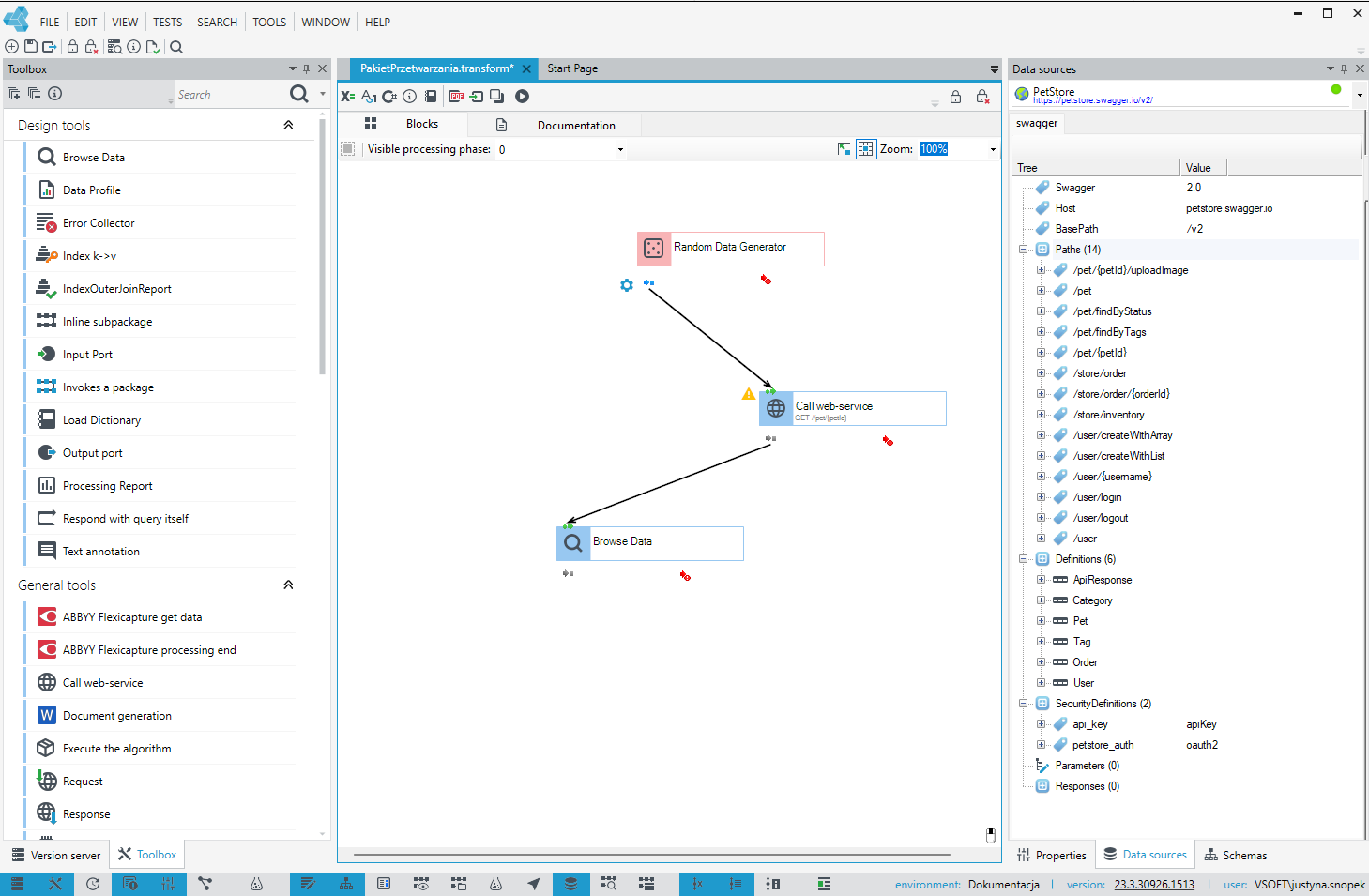Open the Visible processing phase dropdown

pyautogui.click(x=620, y=150)
